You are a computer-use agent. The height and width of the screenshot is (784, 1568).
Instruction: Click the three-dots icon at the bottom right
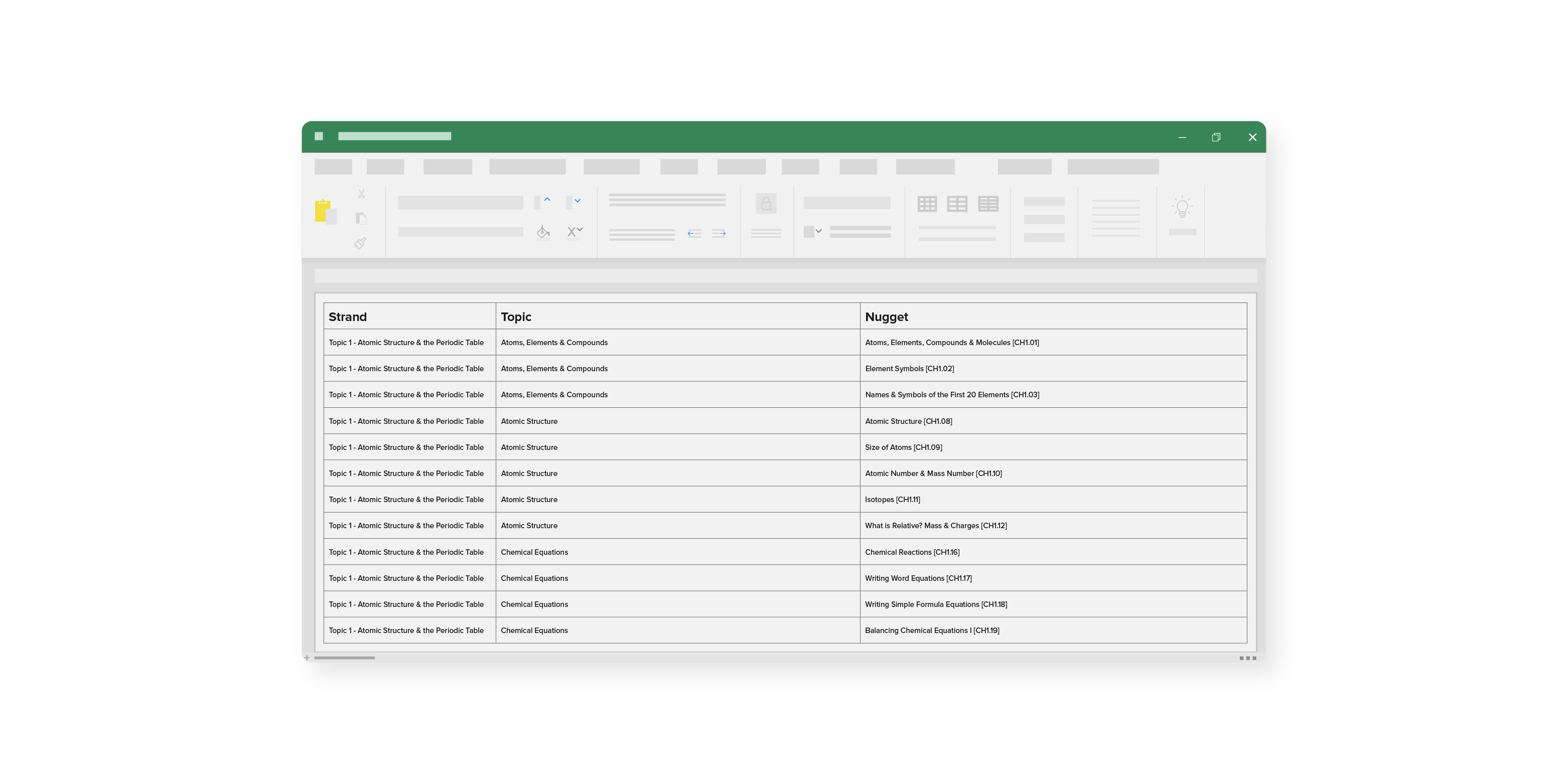1248,658
